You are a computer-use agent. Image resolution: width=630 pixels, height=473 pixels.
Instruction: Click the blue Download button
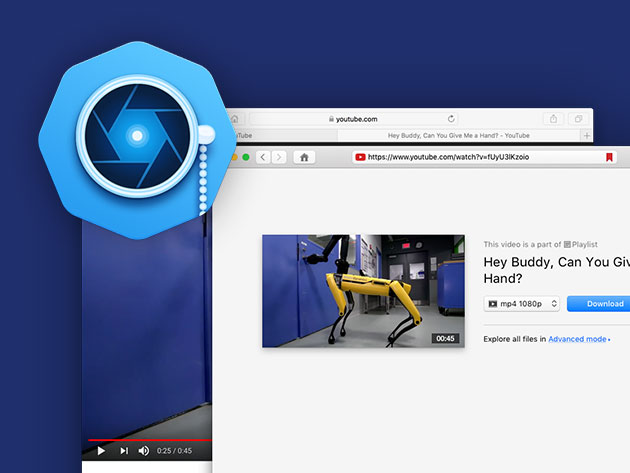tap(599, 304)
